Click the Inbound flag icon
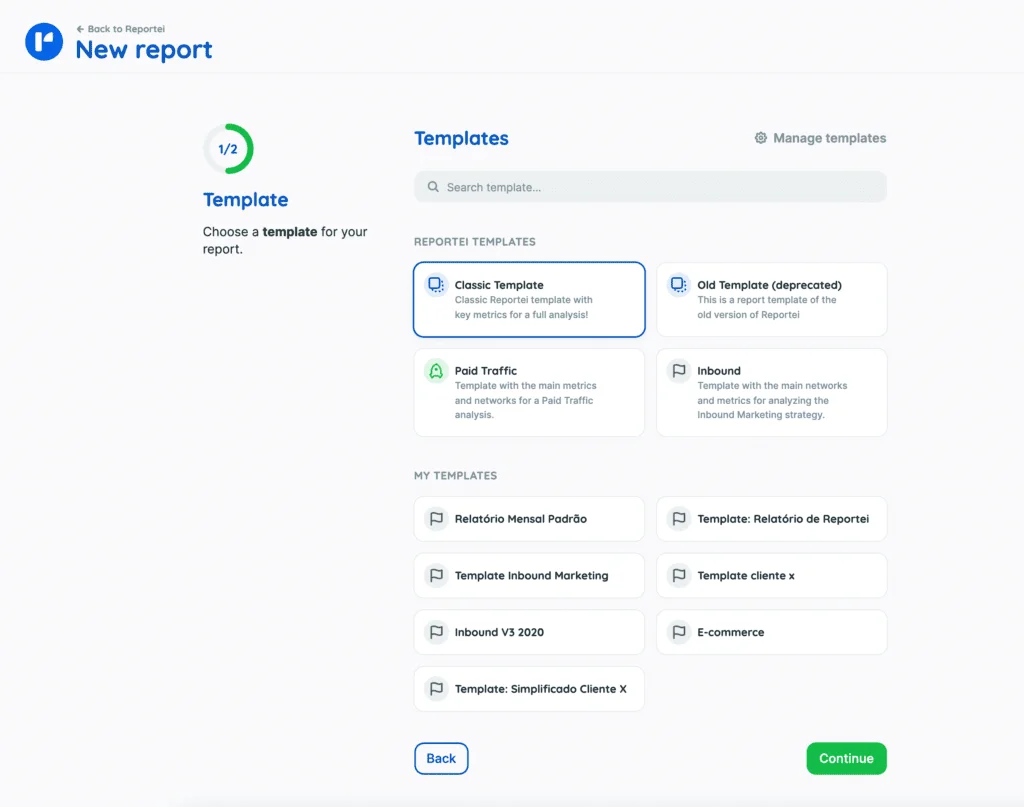Screen dimensions: 1024x807 (x=679, y=371)
